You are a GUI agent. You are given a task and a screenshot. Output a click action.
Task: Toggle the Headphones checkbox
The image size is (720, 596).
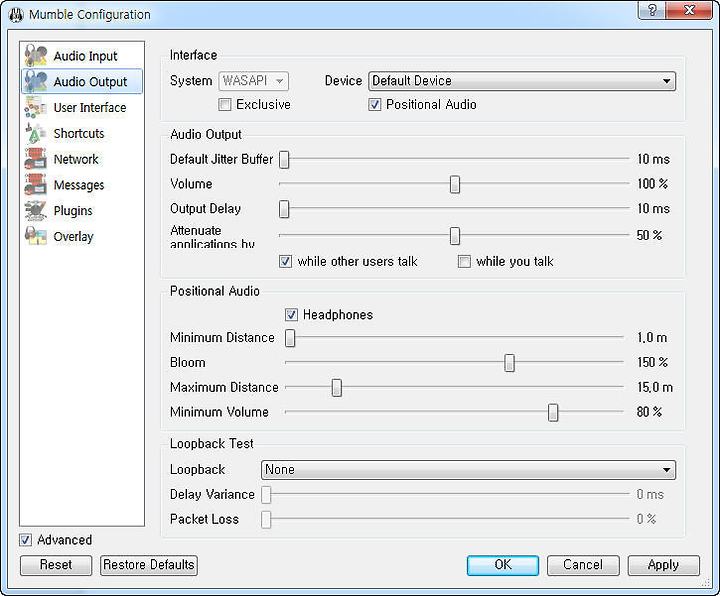point(291,315)
